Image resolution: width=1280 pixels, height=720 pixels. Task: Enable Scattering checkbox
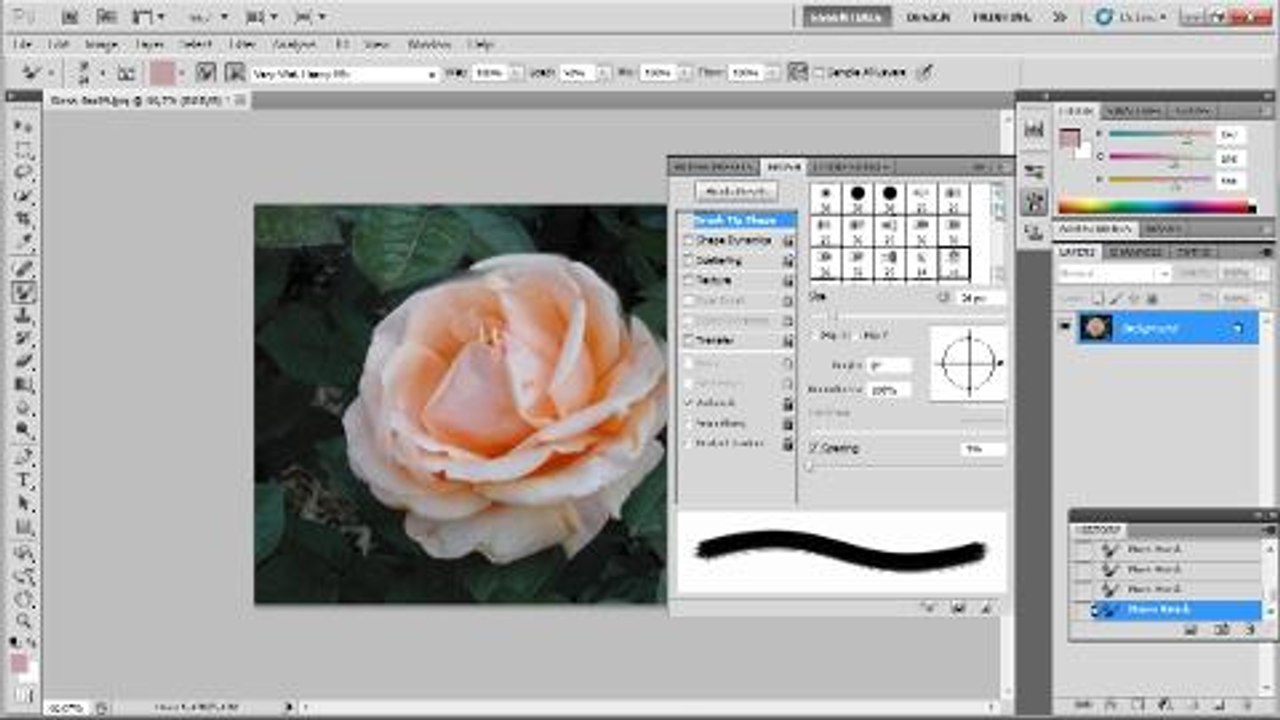coord(686,260)
